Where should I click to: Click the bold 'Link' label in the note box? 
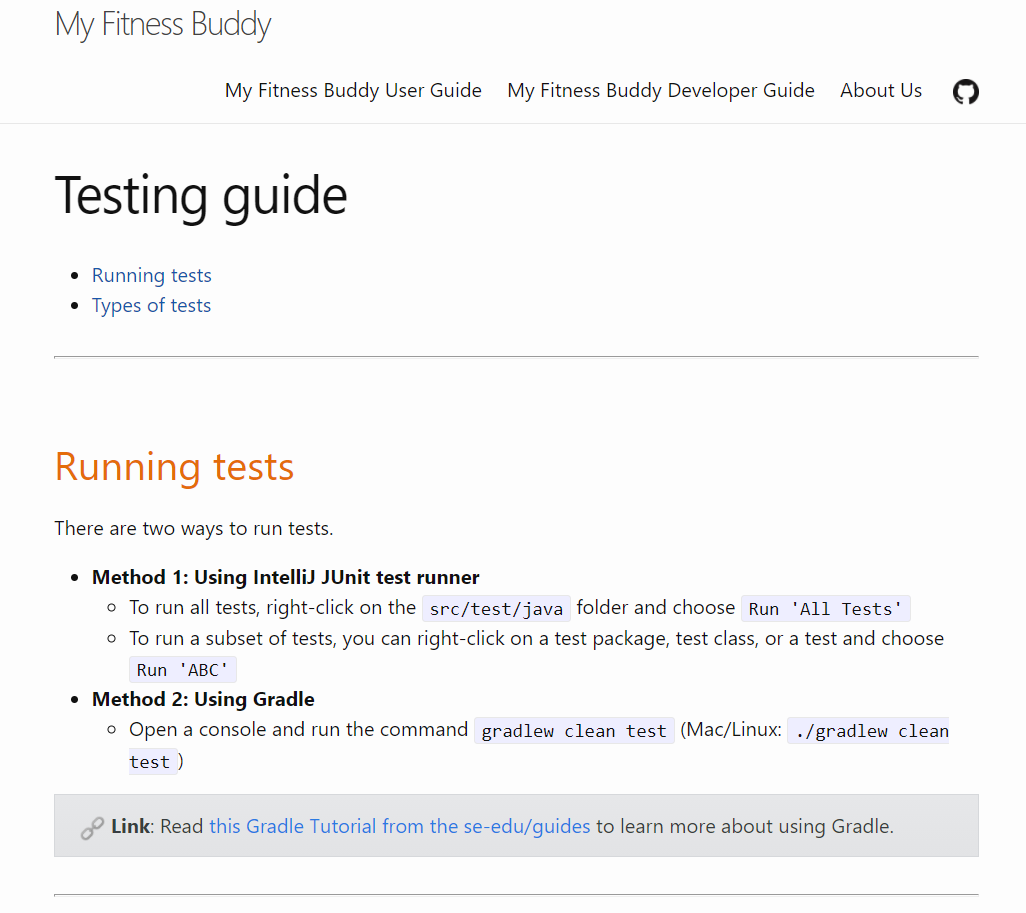coord(131,826)
